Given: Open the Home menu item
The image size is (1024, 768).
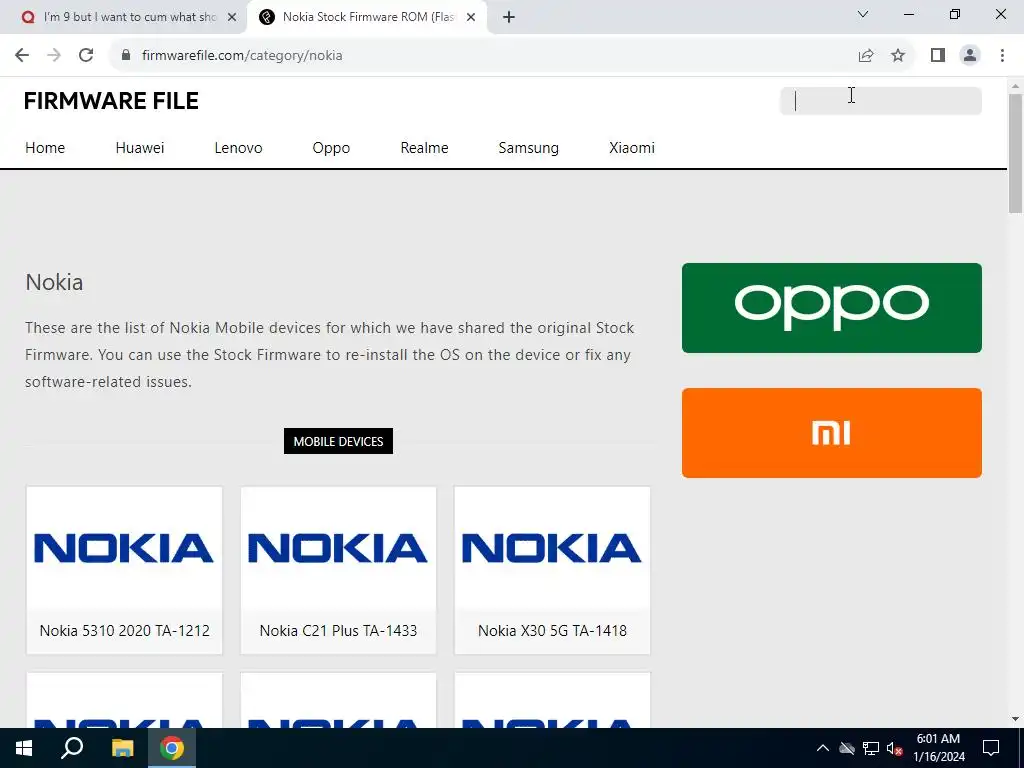Looking at the screenshot, I should 45,148.
